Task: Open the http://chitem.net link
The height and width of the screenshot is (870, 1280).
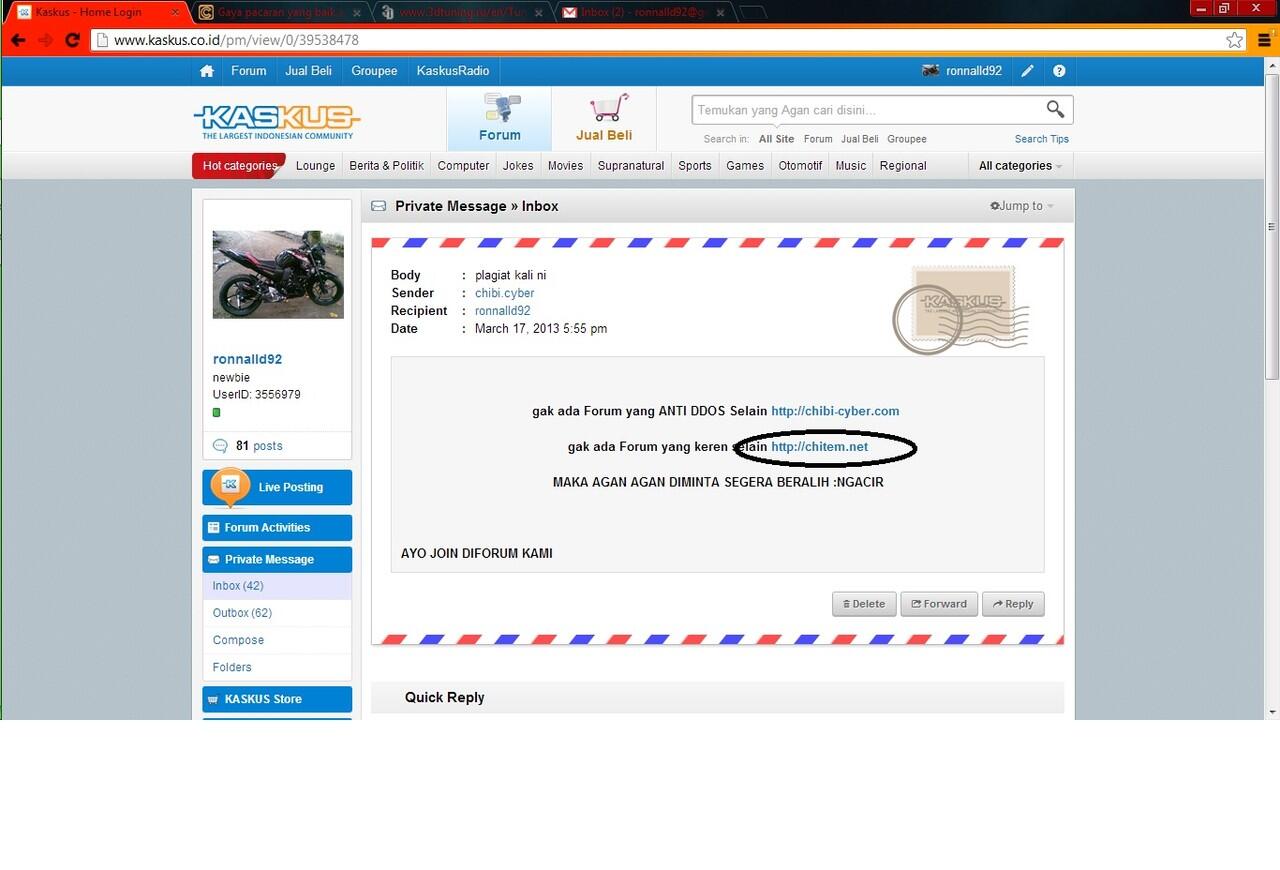Action: (x=819, y=447)
